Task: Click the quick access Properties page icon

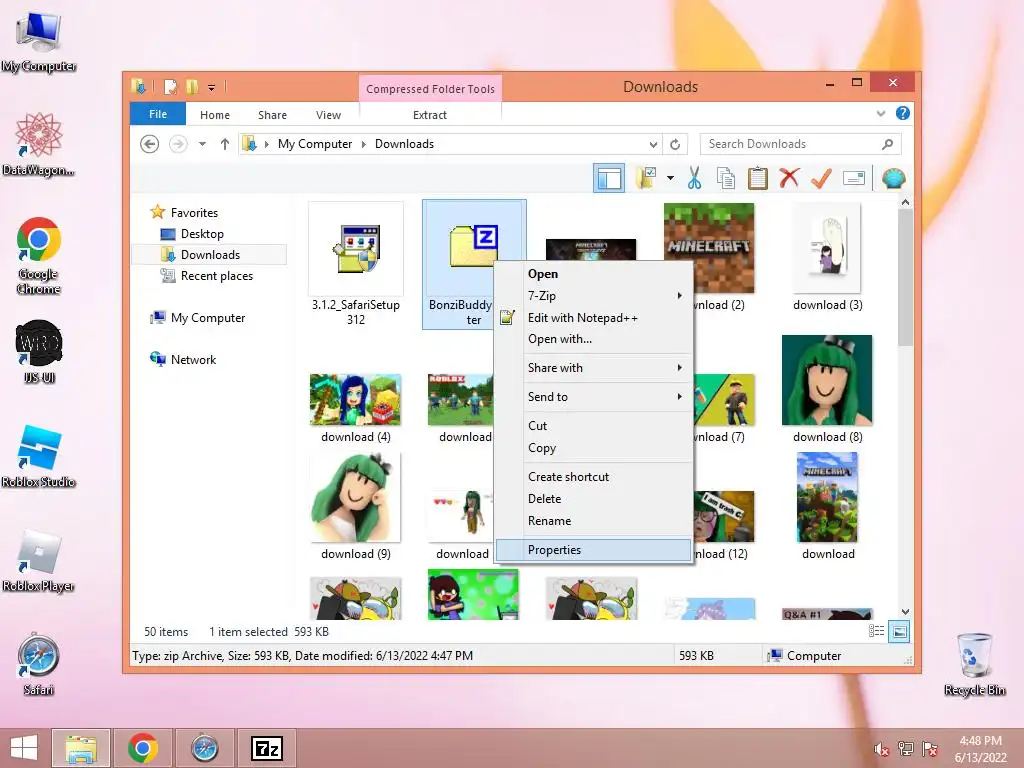Action: pyautogui.click(x=170, y=86)
